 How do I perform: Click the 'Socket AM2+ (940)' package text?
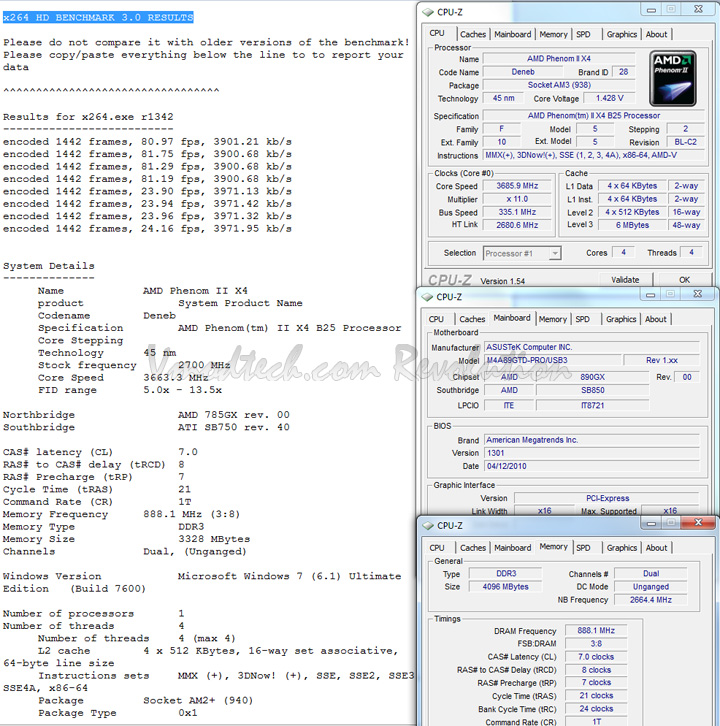tap(198, 701)
